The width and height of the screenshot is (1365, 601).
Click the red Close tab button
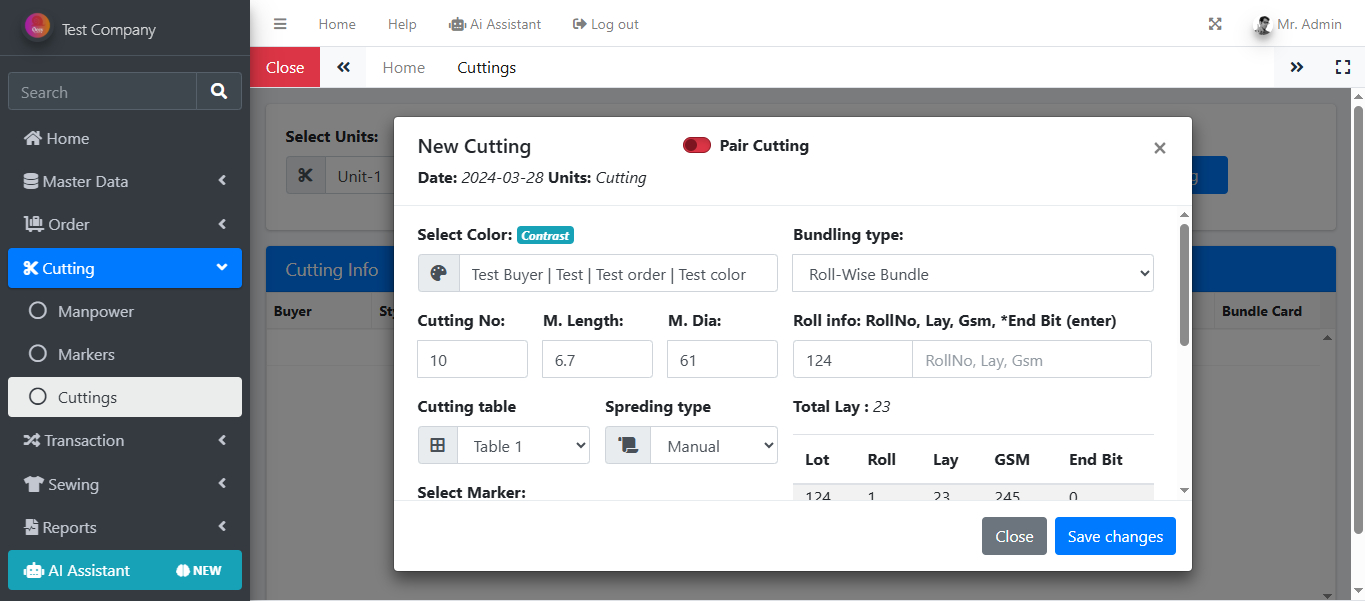[x=285, y=67]
